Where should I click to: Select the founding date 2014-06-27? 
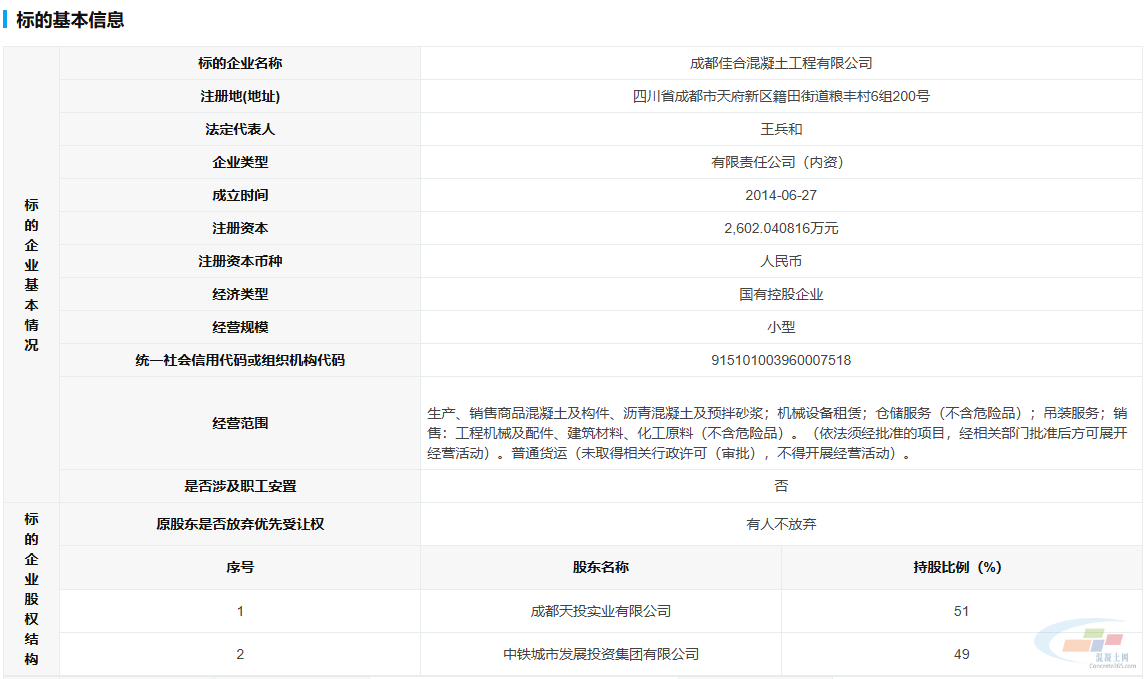tap(781, 195)
